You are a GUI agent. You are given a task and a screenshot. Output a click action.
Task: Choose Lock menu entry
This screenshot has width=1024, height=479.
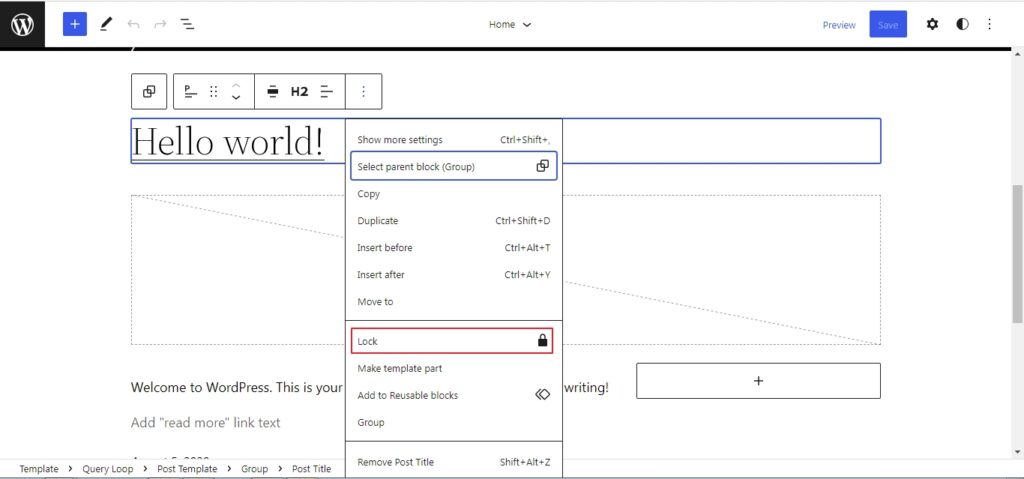point(452,341)
